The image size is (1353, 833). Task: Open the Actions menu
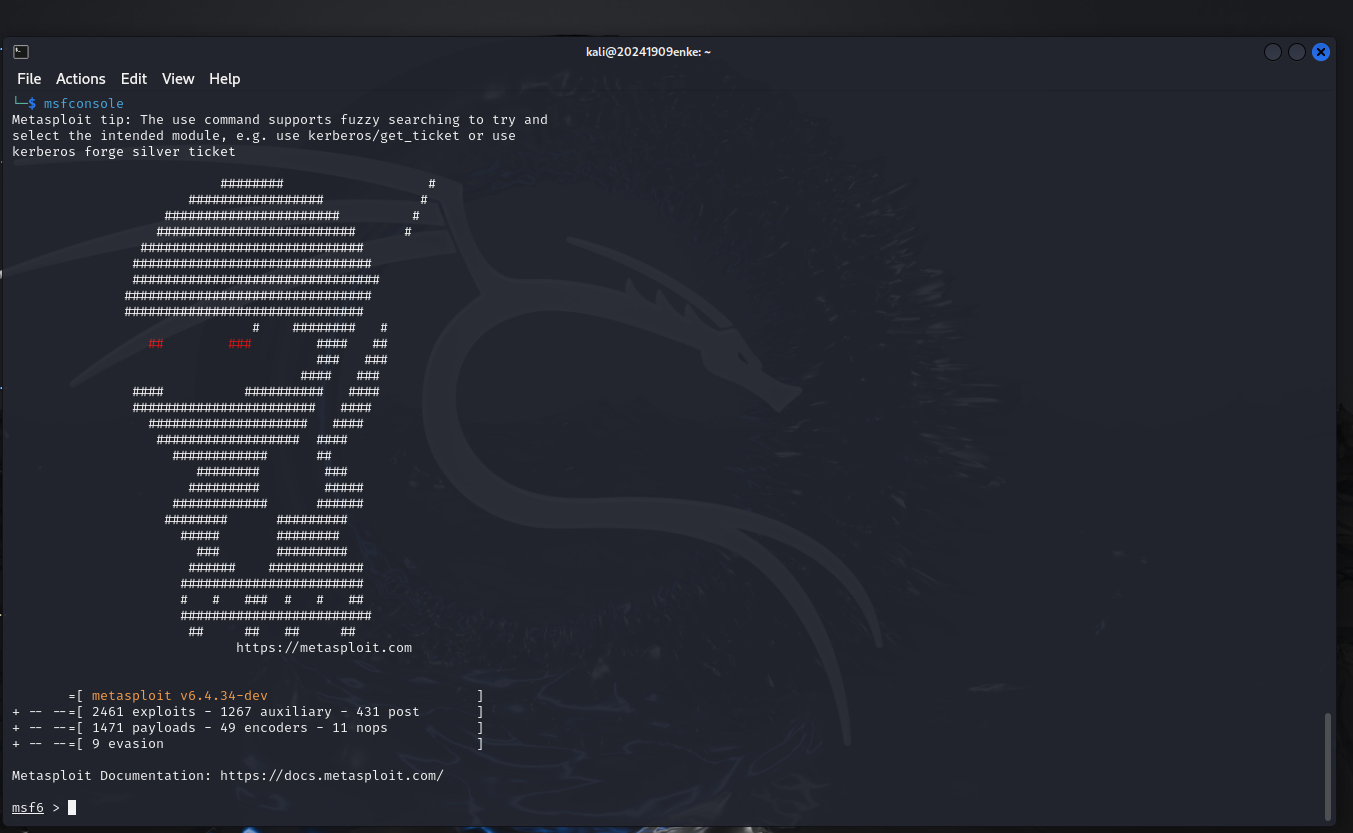pos(80,79)
